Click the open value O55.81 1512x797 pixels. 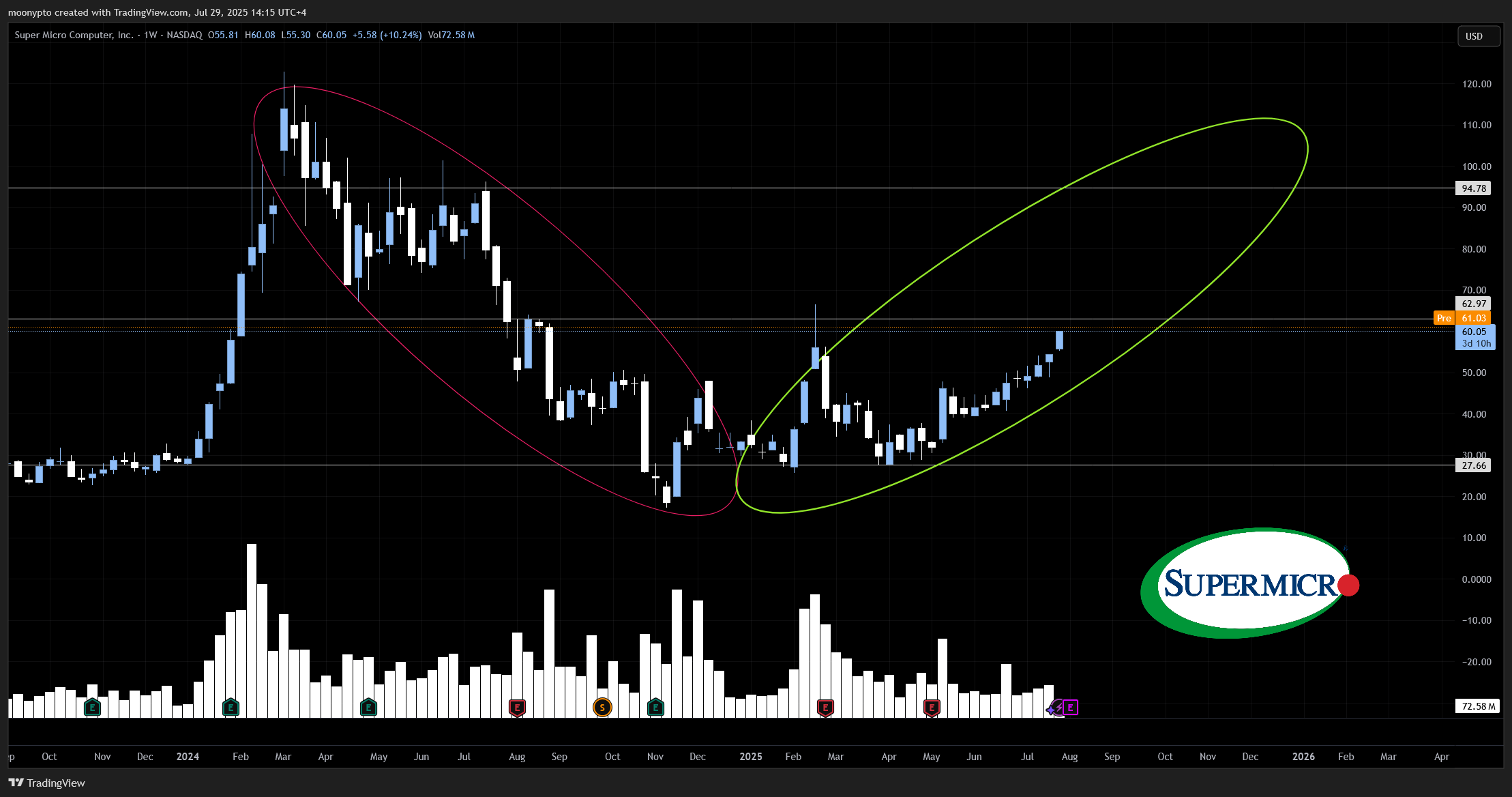[223, 35]
